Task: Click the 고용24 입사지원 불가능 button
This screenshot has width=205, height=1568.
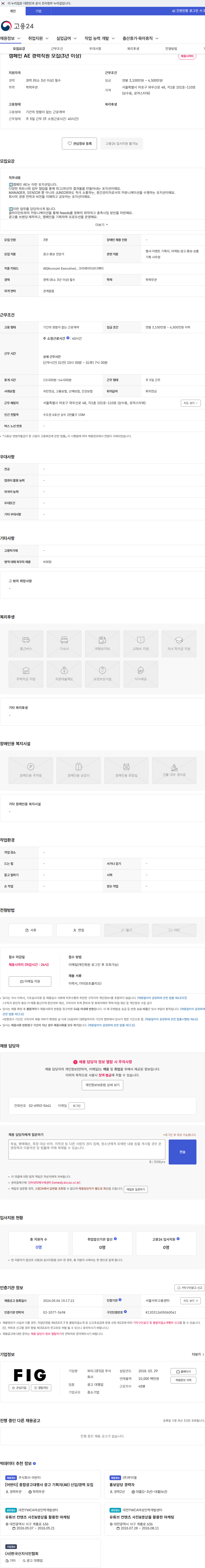Action: (122, 144)
